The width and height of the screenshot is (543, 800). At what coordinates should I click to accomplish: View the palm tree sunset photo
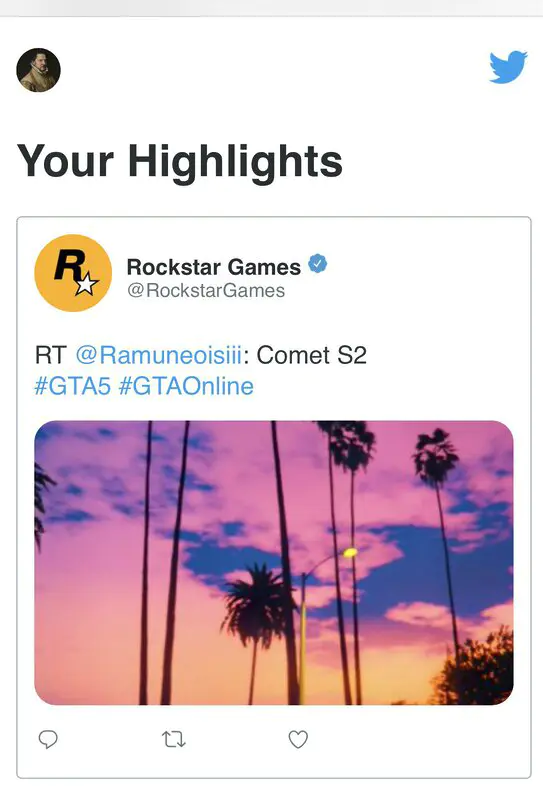tap(274, 563)
